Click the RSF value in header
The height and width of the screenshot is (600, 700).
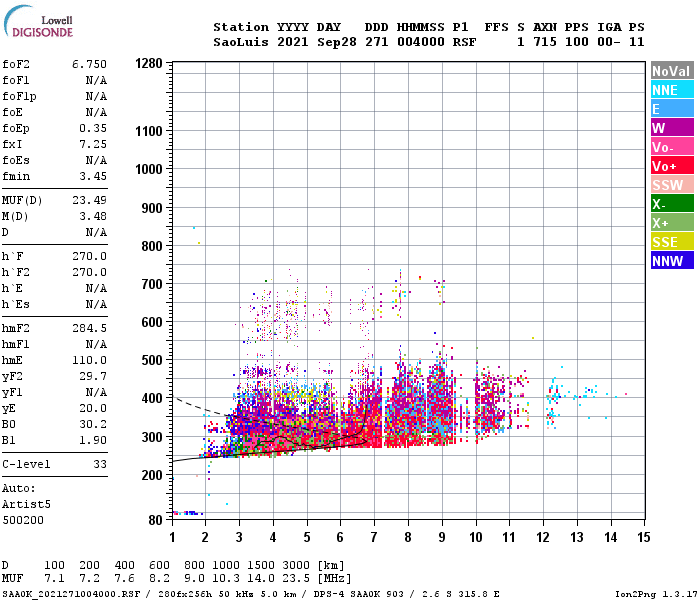click(x=464, y=42)
